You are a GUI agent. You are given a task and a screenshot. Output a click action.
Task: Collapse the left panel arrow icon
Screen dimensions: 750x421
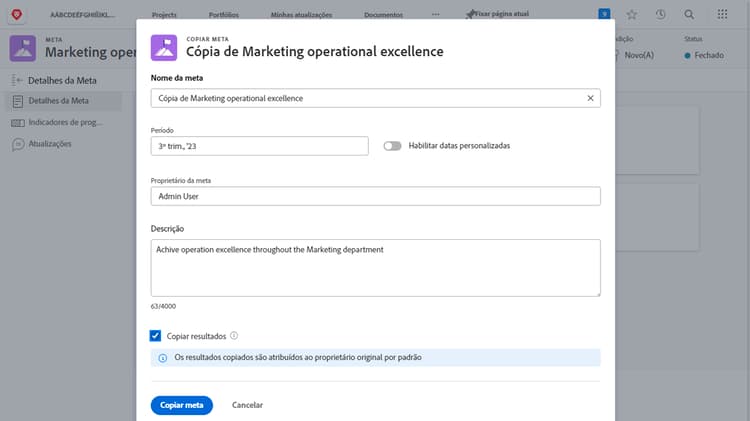(x=17, y=80)
